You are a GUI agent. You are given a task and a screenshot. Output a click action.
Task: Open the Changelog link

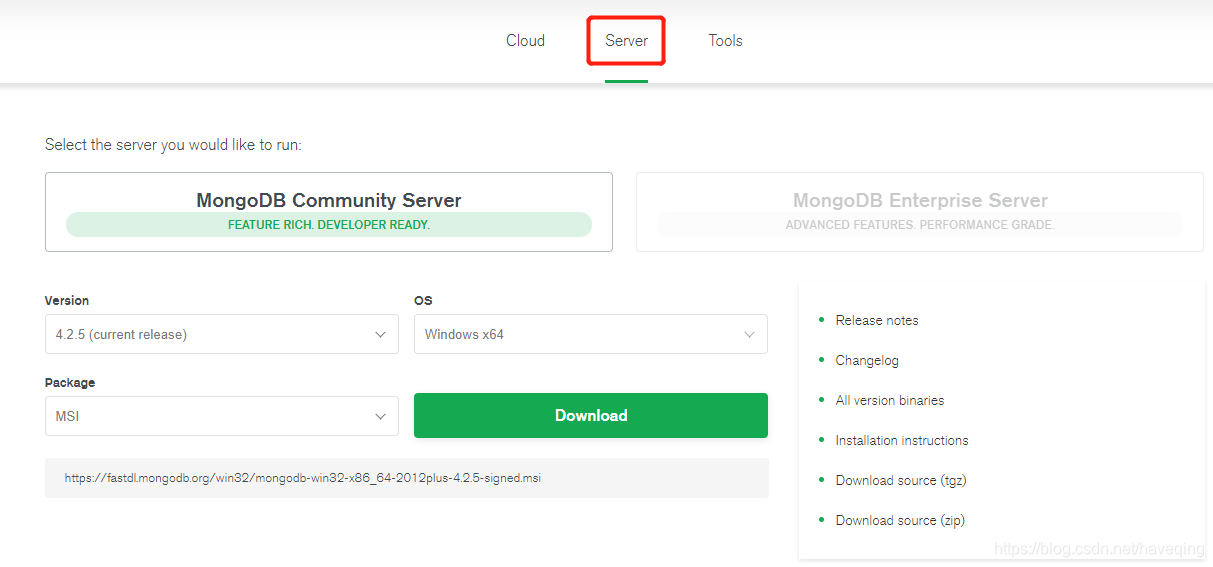867,360
